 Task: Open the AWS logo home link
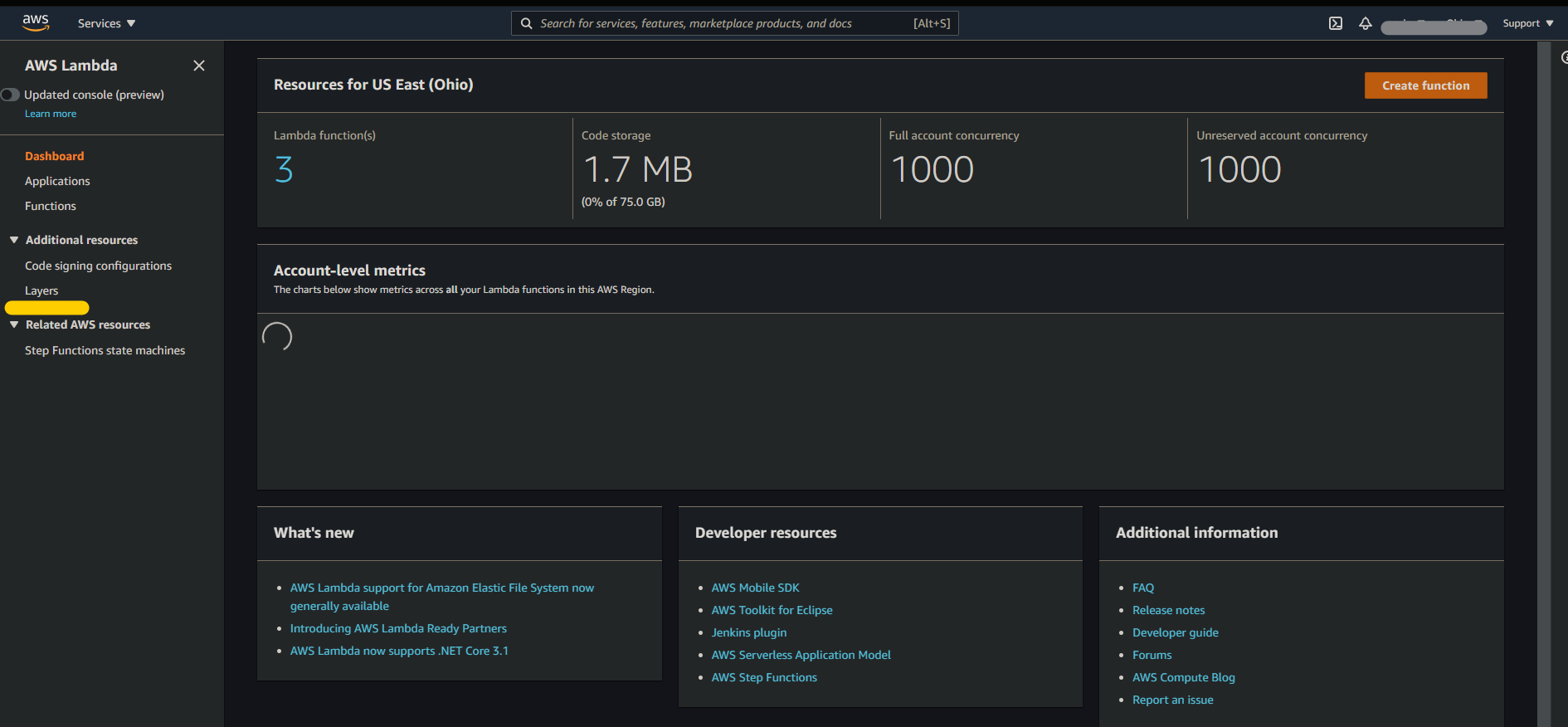[x=36, y=23]
